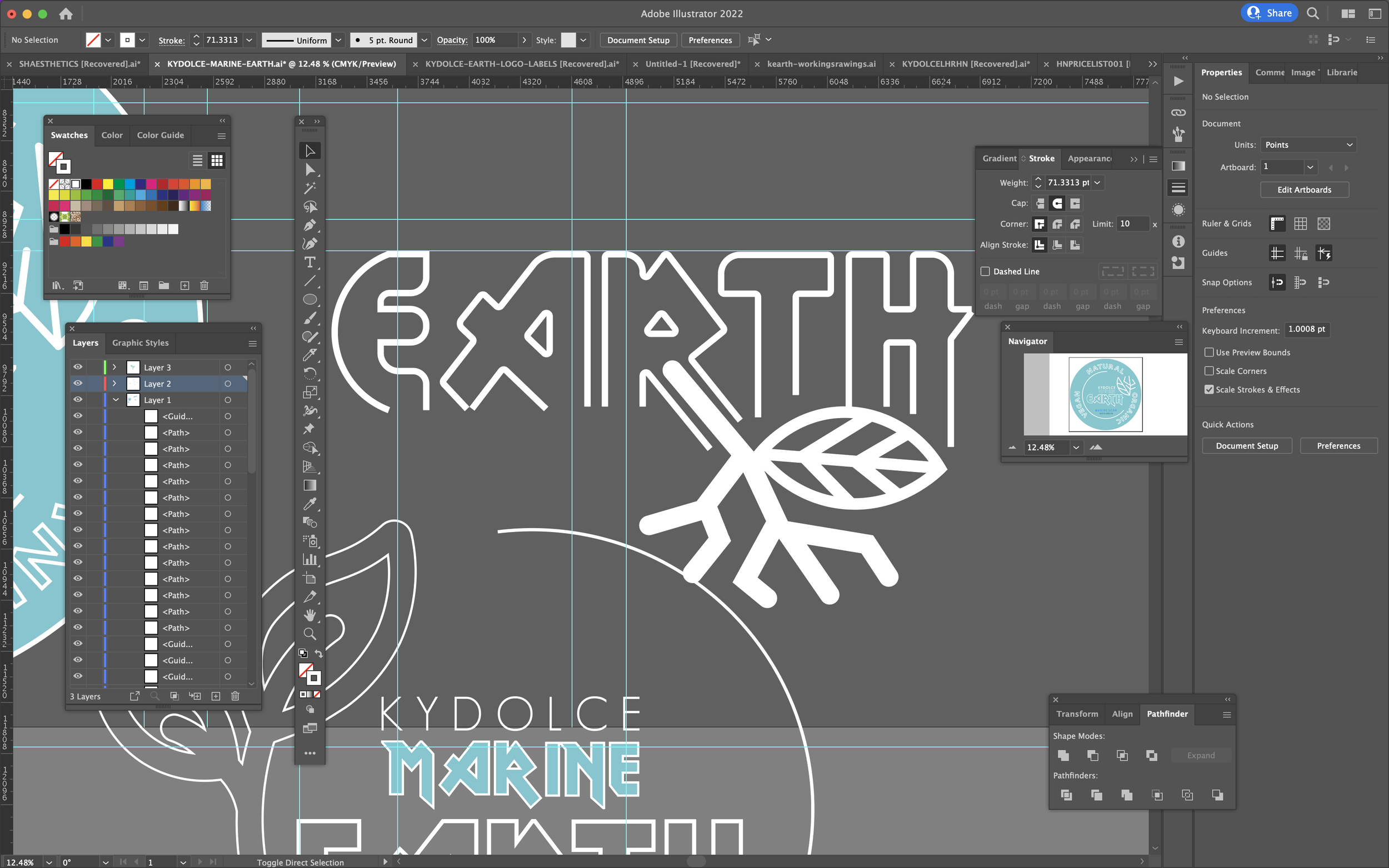Open the Stroke Weight dropdown
Viewport: 1389px width, 868px height.
[1097, 183]
